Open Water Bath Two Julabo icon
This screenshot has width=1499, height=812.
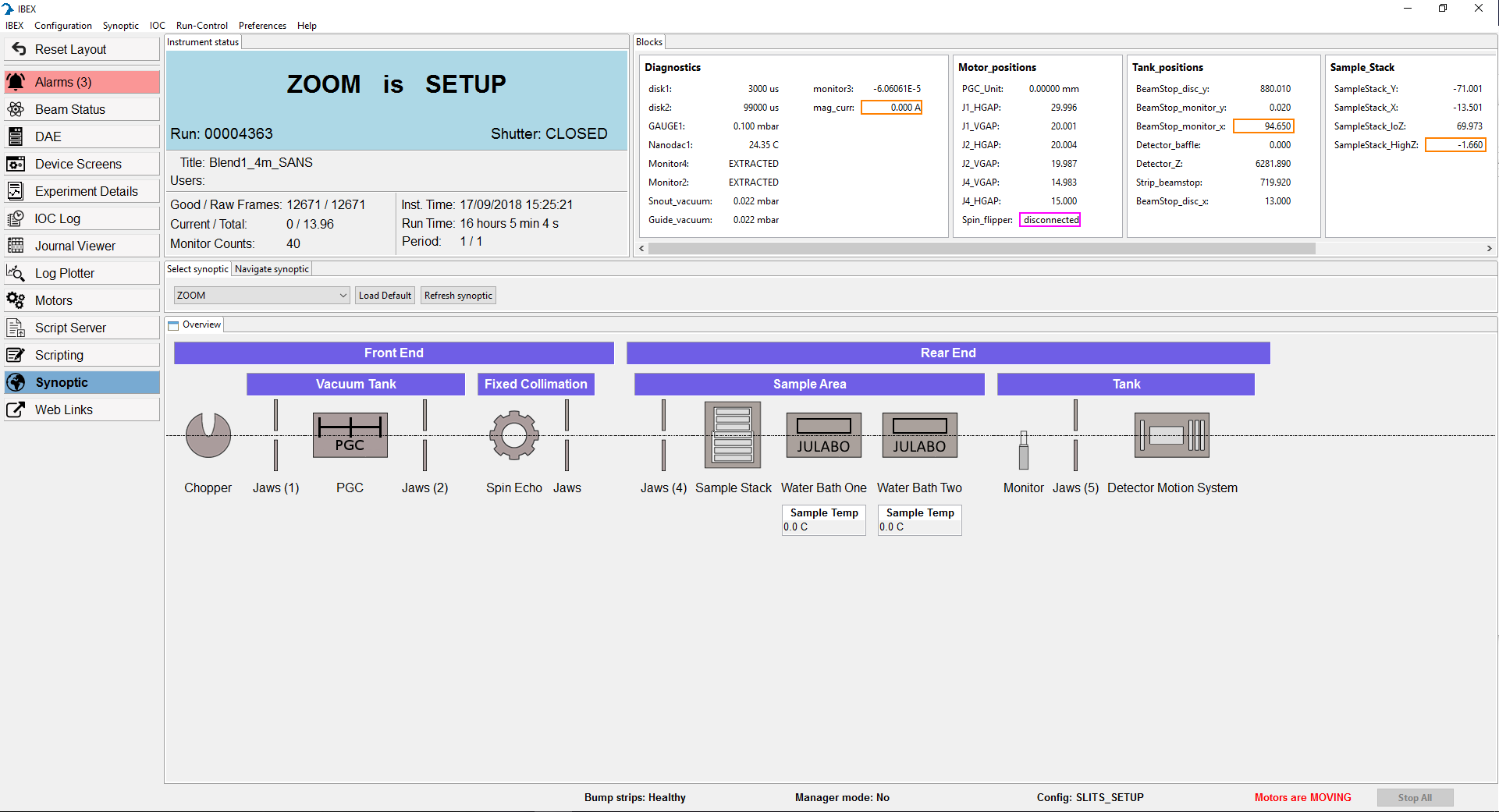919,435
